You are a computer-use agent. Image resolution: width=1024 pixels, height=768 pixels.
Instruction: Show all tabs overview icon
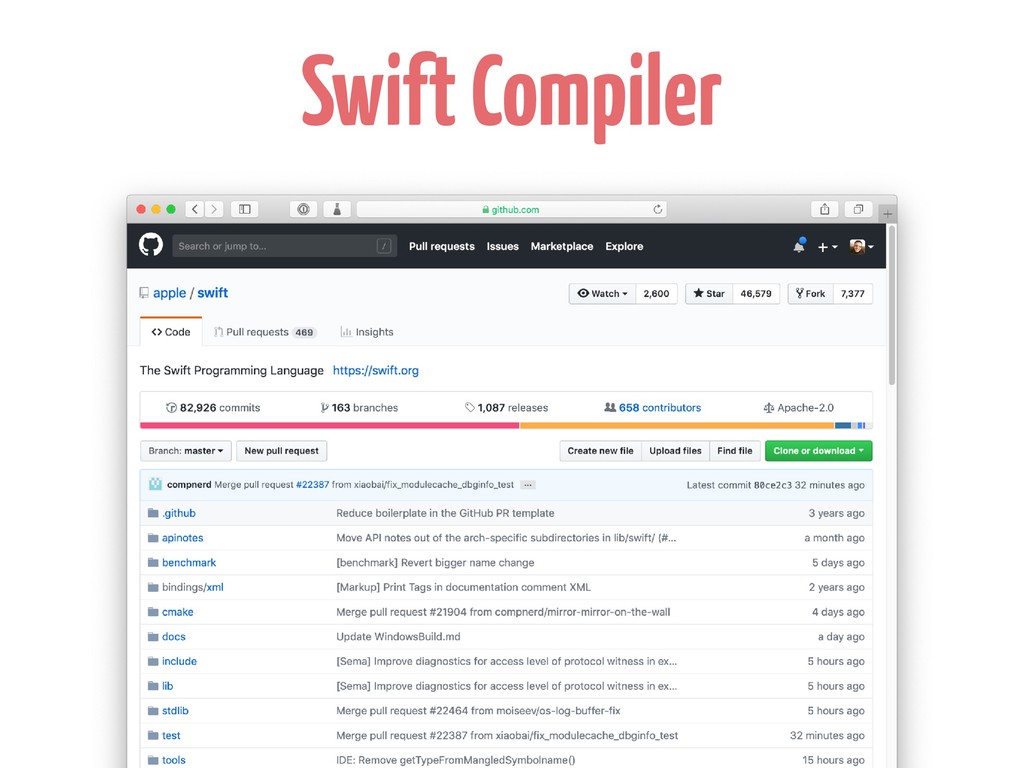coord(858,209)
